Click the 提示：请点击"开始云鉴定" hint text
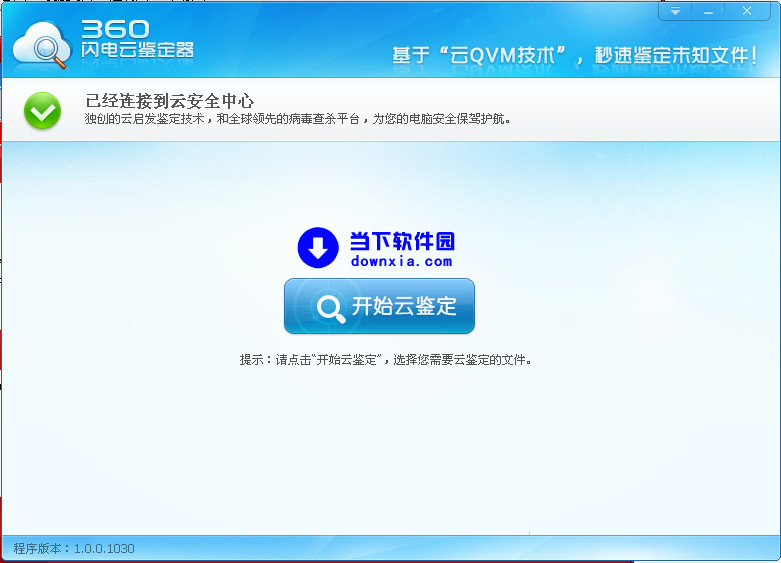Viewport: 781px width, 563px height. coord(386,360)
